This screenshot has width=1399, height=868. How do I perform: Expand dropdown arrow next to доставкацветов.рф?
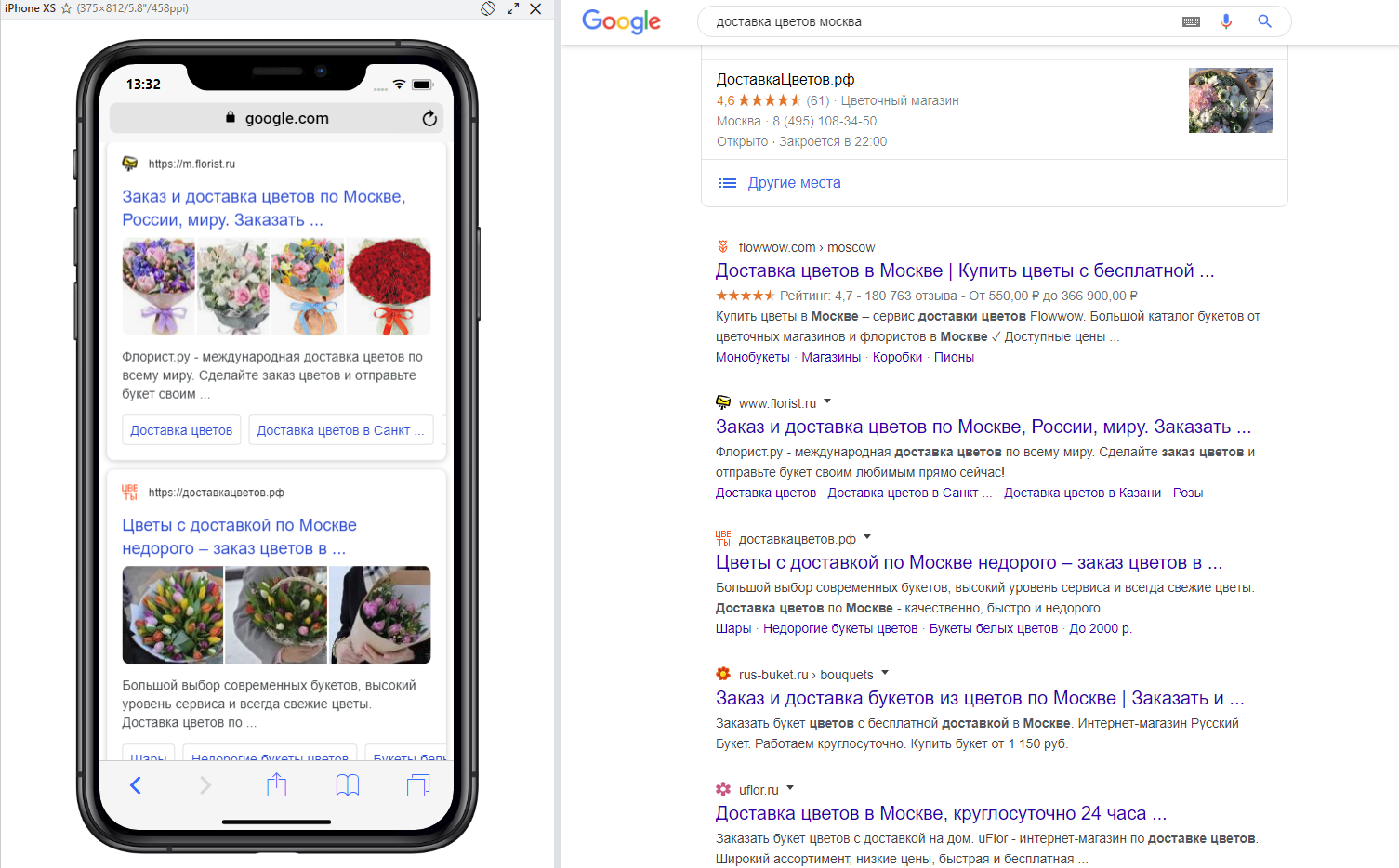[867, 537]
